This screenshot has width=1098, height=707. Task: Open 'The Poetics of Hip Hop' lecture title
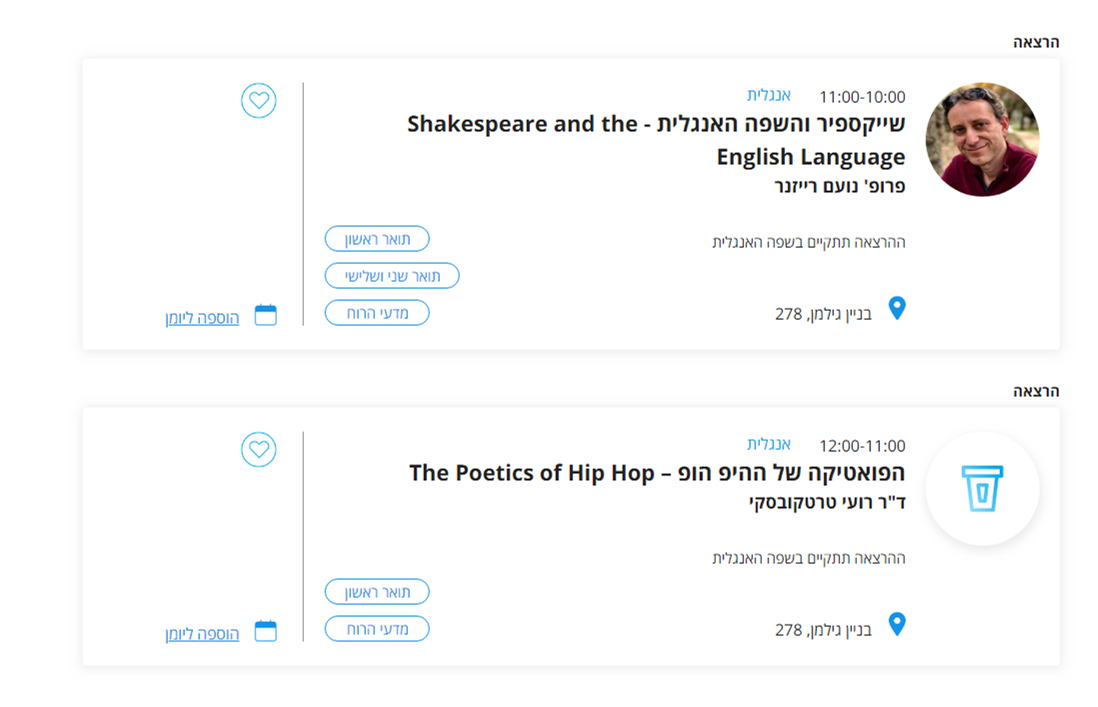(657, 472)
